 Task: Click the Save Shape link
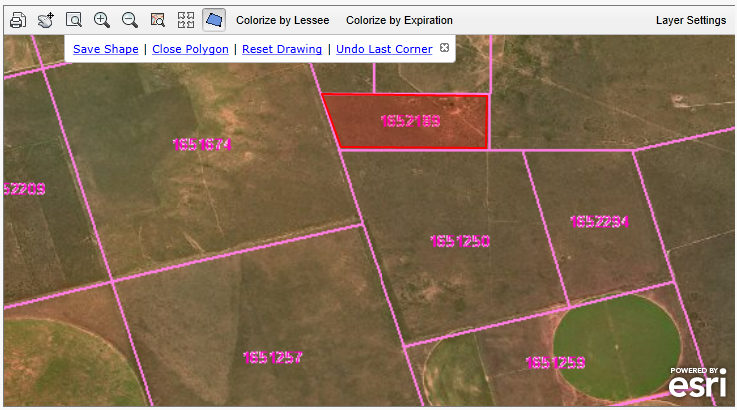click(x=106, y=49)
